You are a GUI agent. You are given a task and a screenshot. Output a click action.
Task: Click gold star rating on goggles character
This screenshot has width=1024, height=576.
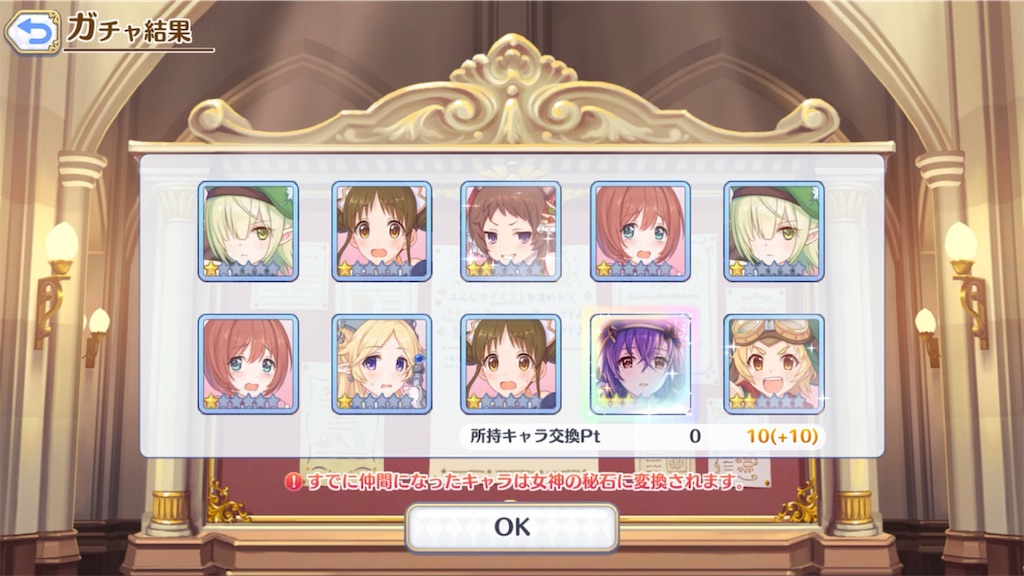[x=743, y=401]
